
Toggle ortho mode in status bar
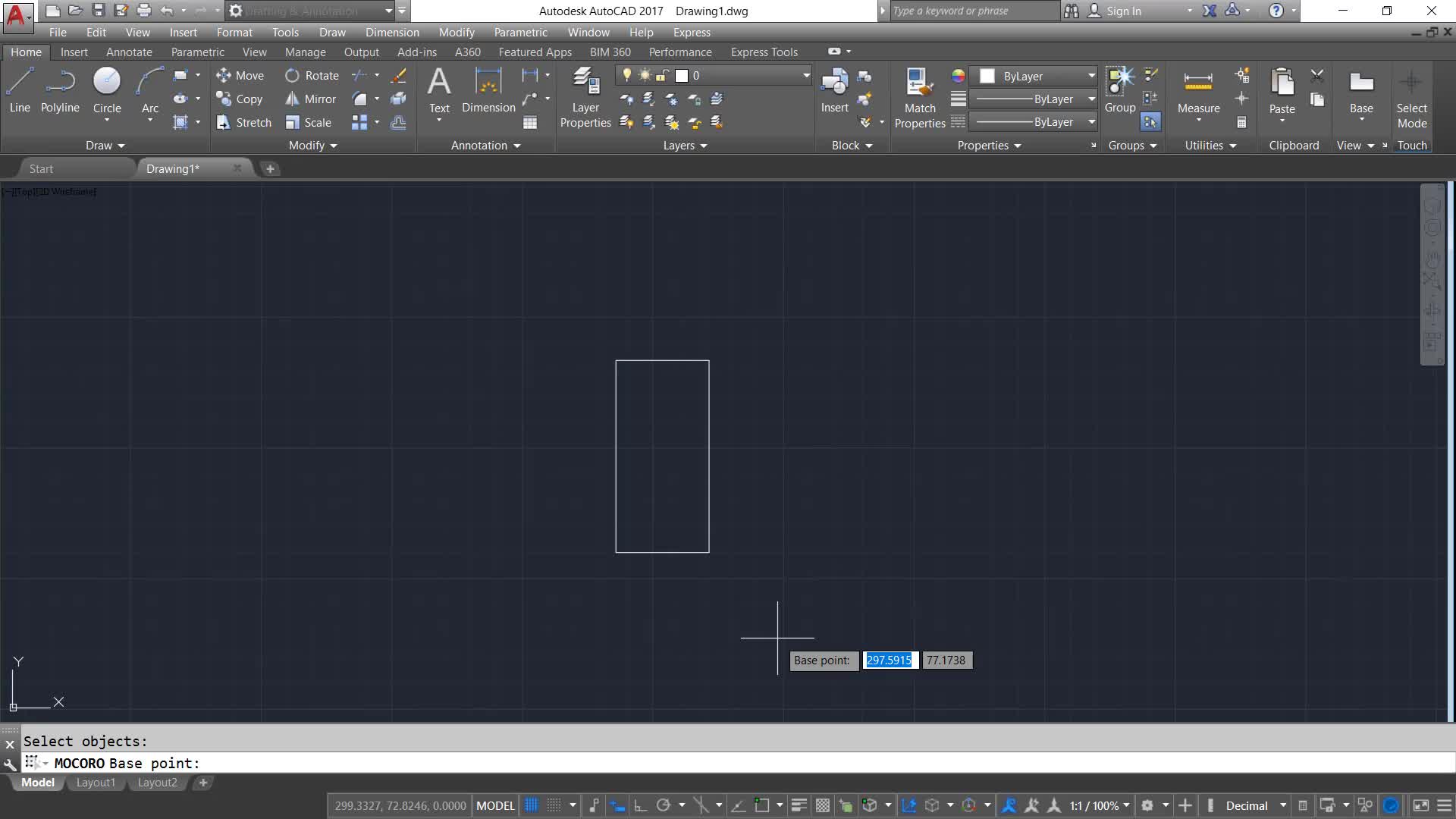(x=640, y=805)
